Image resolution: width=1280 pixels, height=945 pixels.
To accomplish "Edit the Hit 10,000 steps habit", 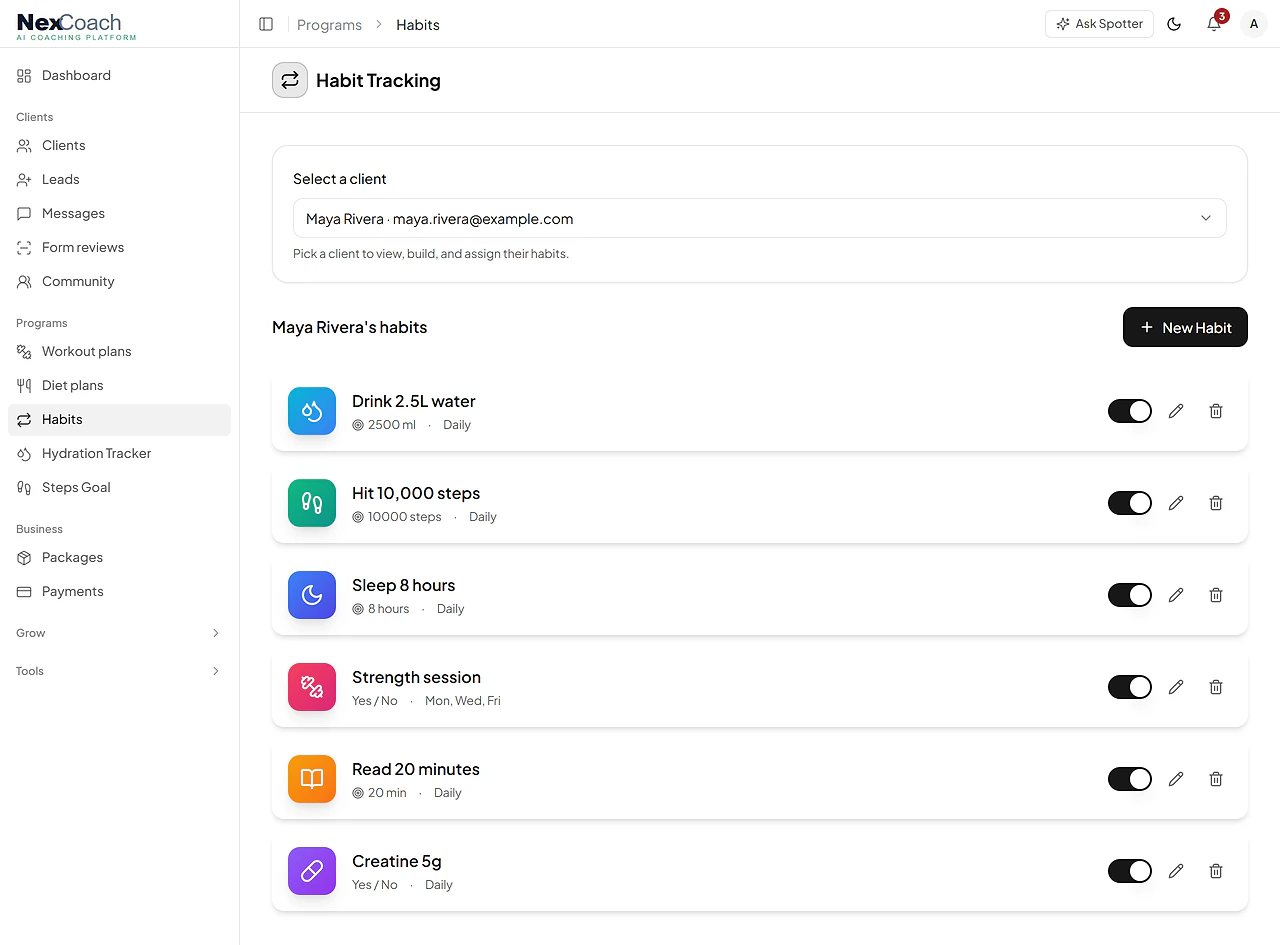I will (x=1176, y=503).
